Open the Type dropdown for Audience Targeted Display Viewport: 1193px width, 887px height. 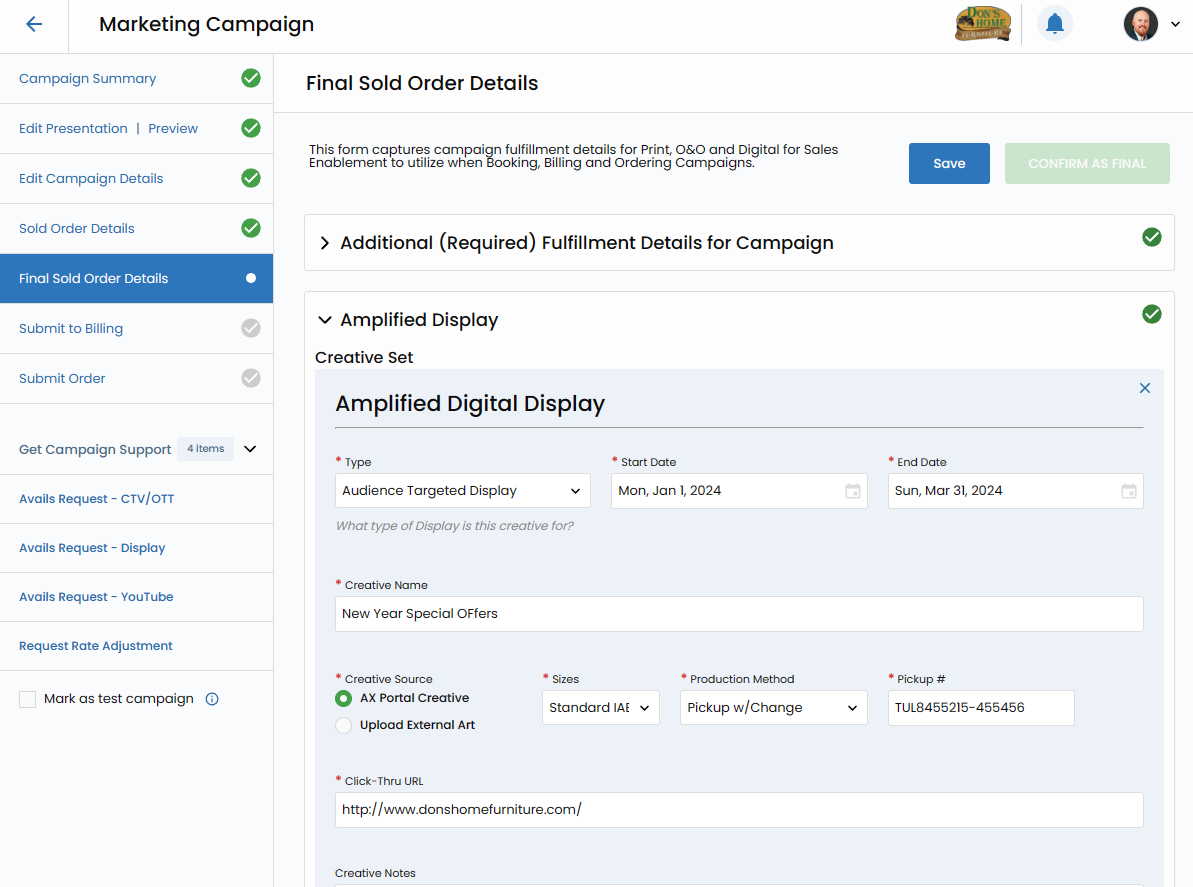tap(462, 491)
